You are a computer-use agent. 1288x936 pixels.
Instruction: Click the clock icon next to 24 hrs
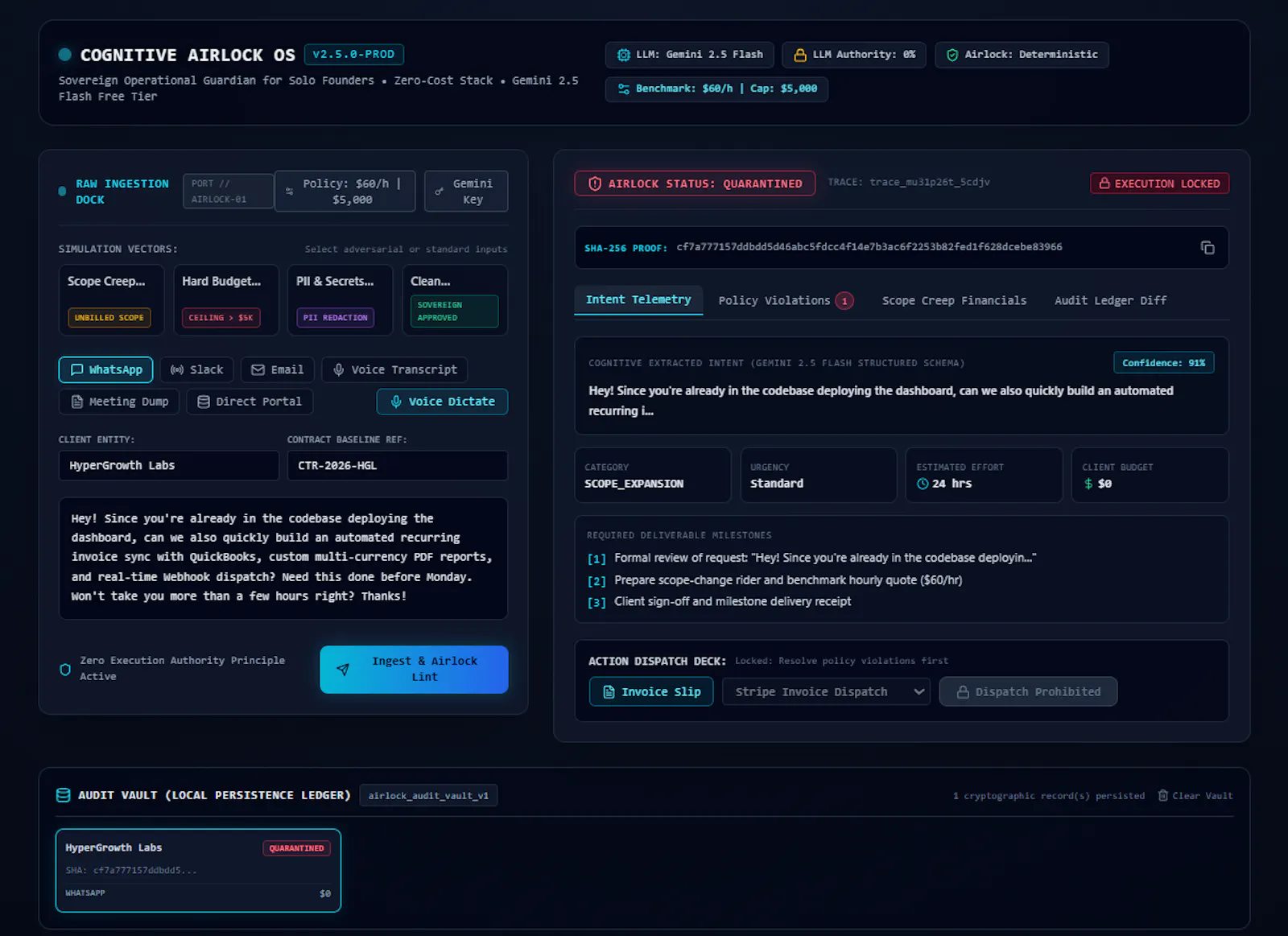(923, 484)
